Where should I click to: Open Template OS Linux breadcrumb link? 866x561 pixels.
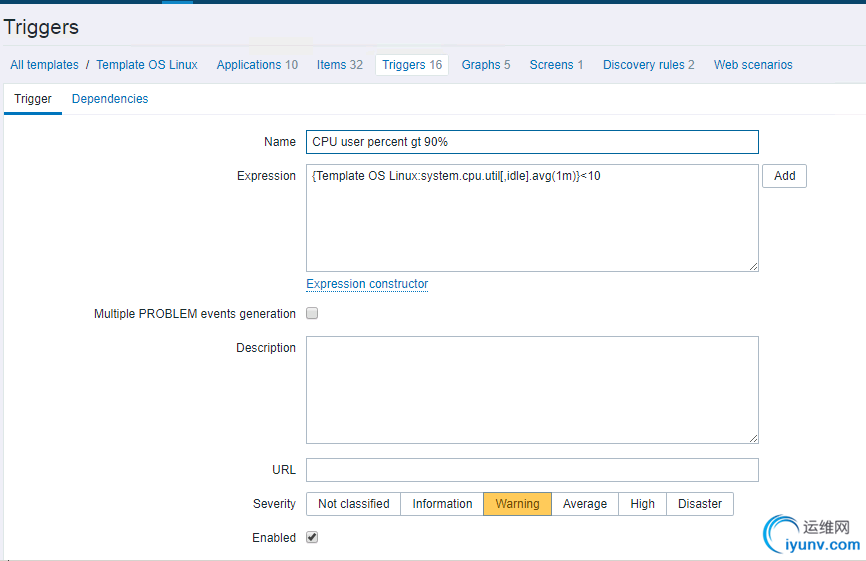point(147,65)
